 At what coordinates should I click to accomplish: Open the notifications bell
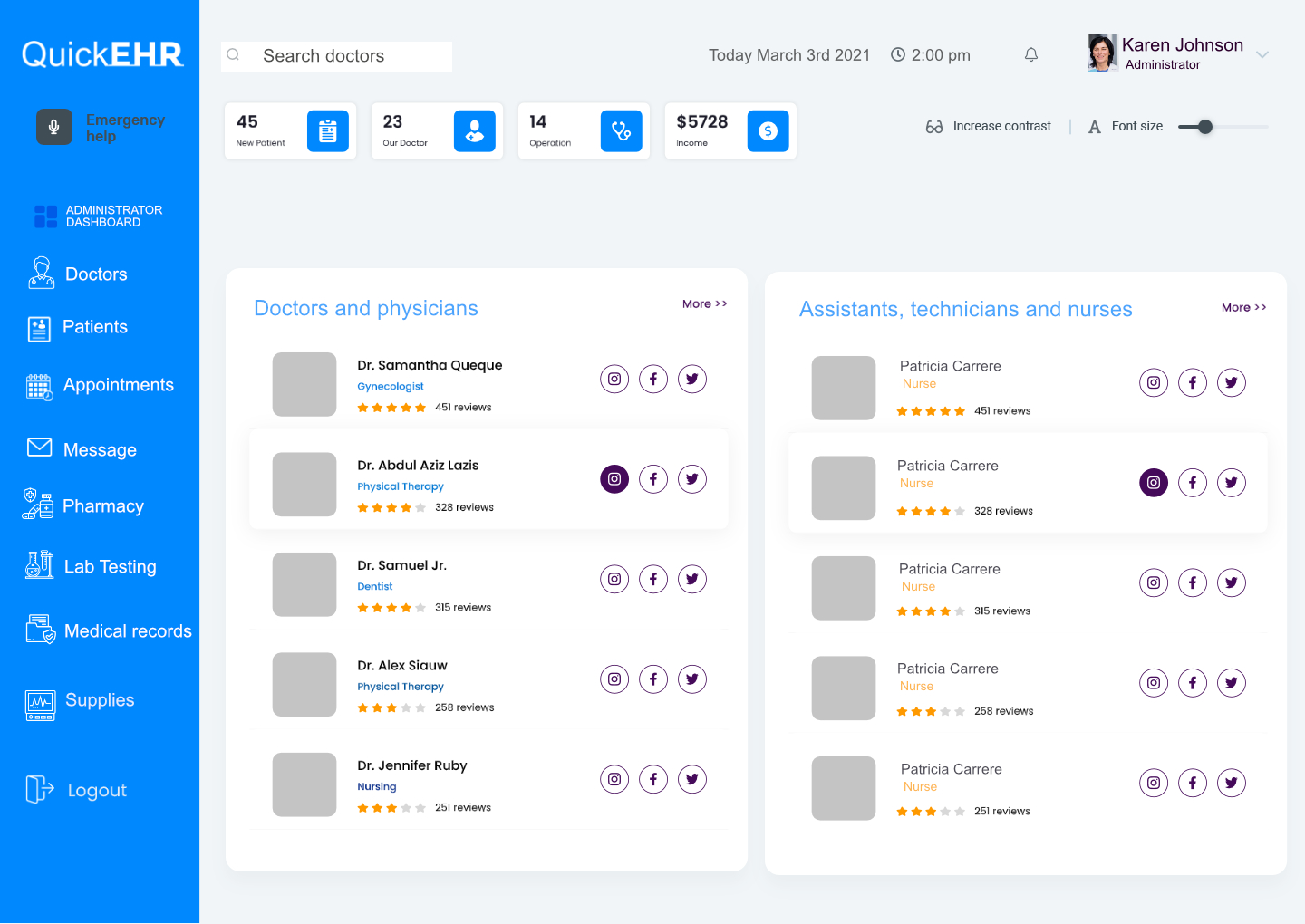pyautogui.click(x=1030, y=55)
